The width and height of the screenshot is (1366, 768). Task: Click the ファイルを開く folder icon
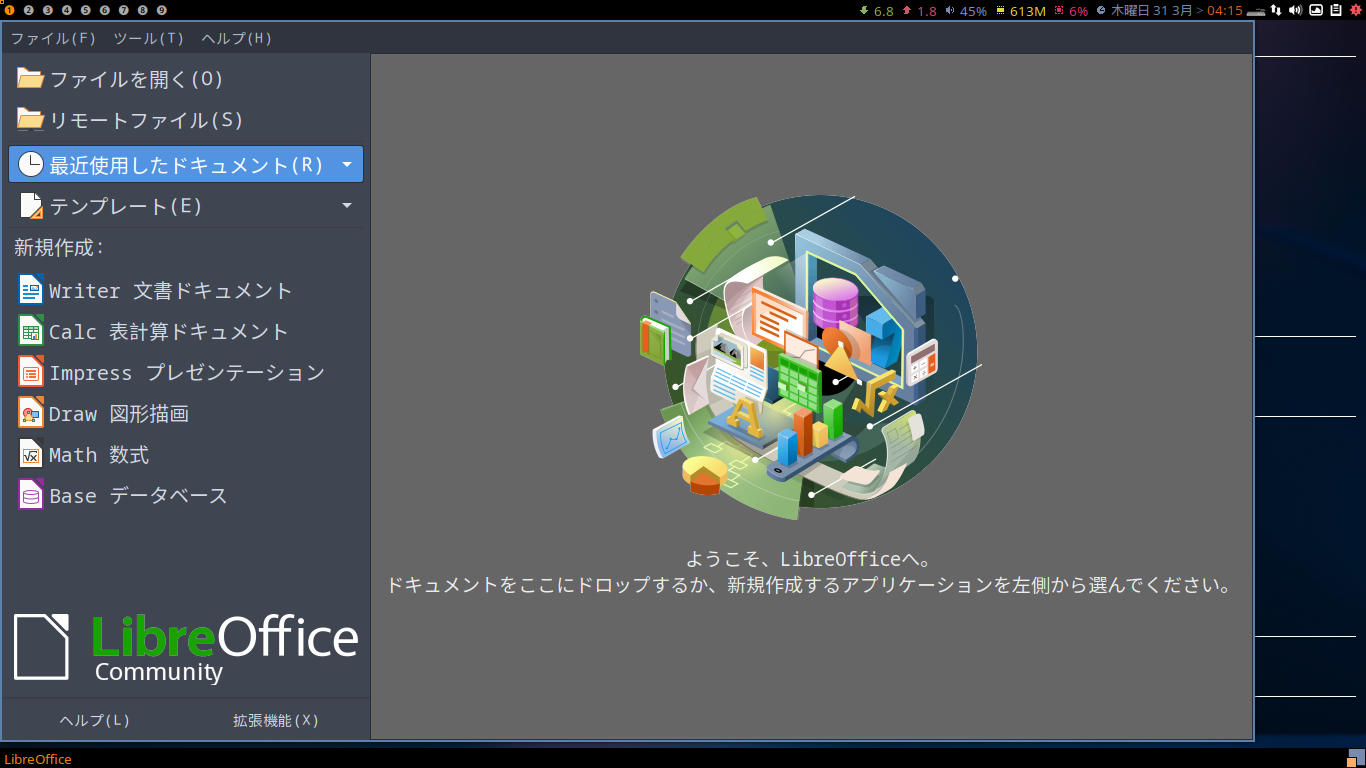tap(31, 78)
